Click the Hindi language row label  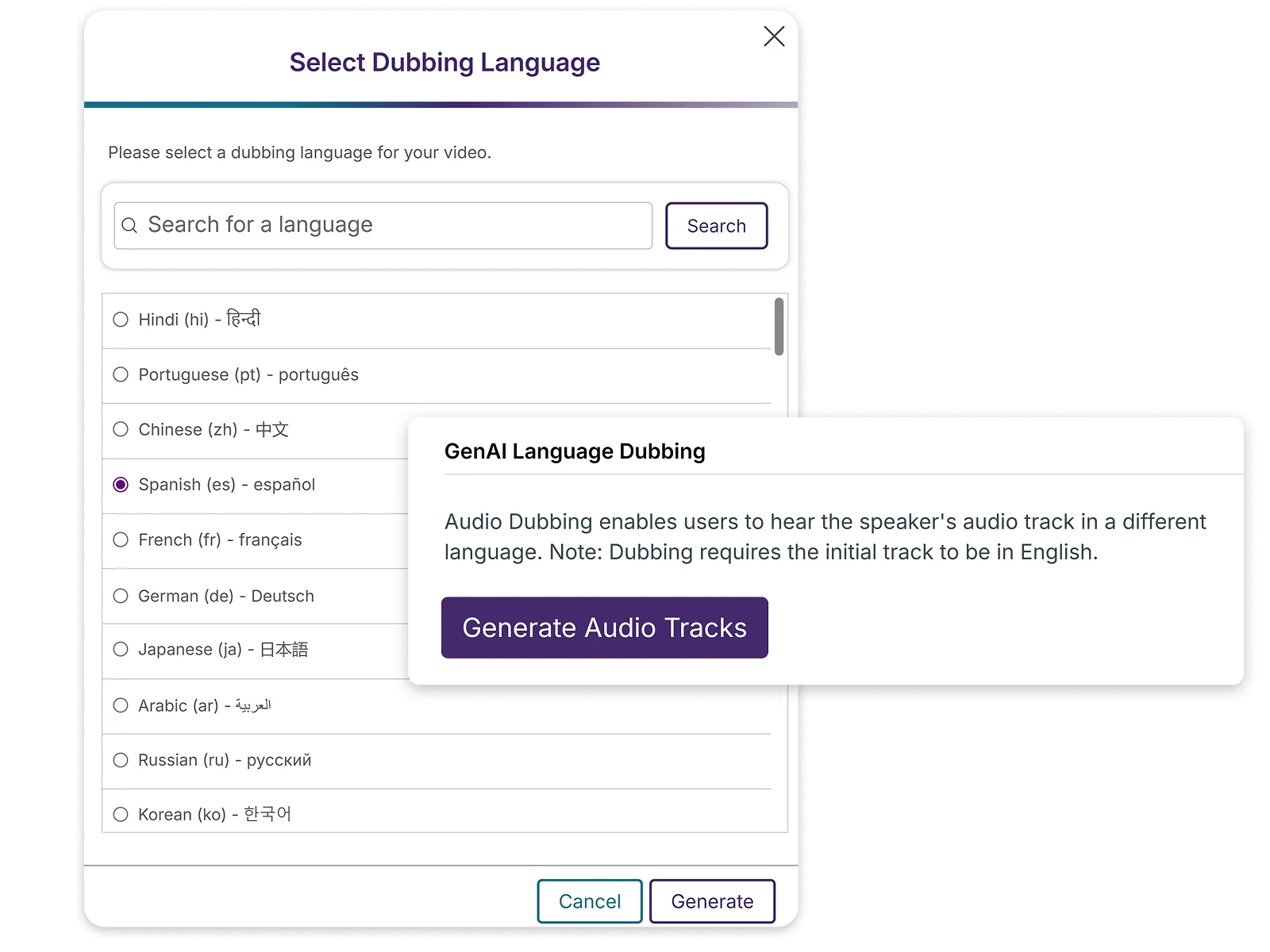(199, 320)
